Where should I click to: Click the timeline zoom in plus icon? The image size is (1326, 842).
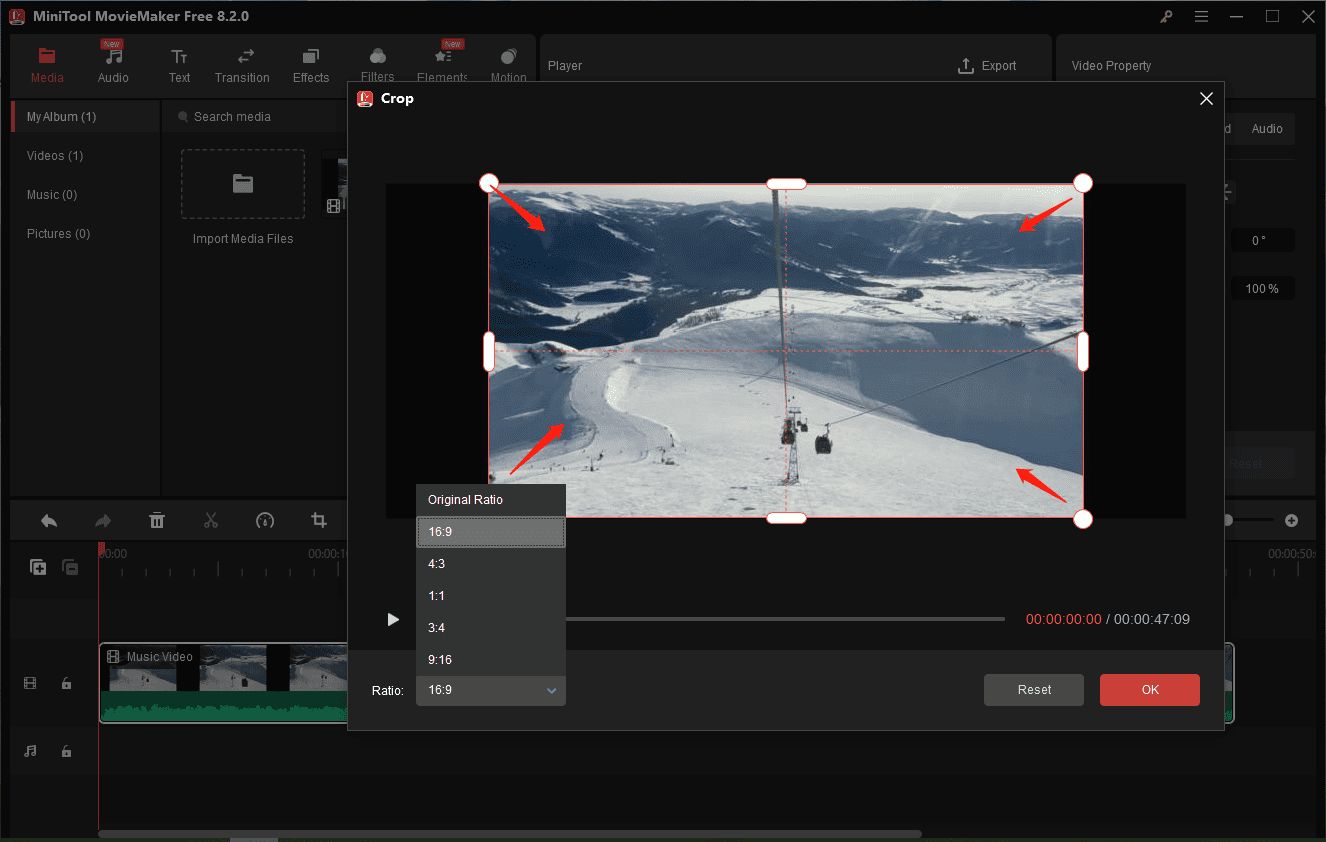(1291, 520)
